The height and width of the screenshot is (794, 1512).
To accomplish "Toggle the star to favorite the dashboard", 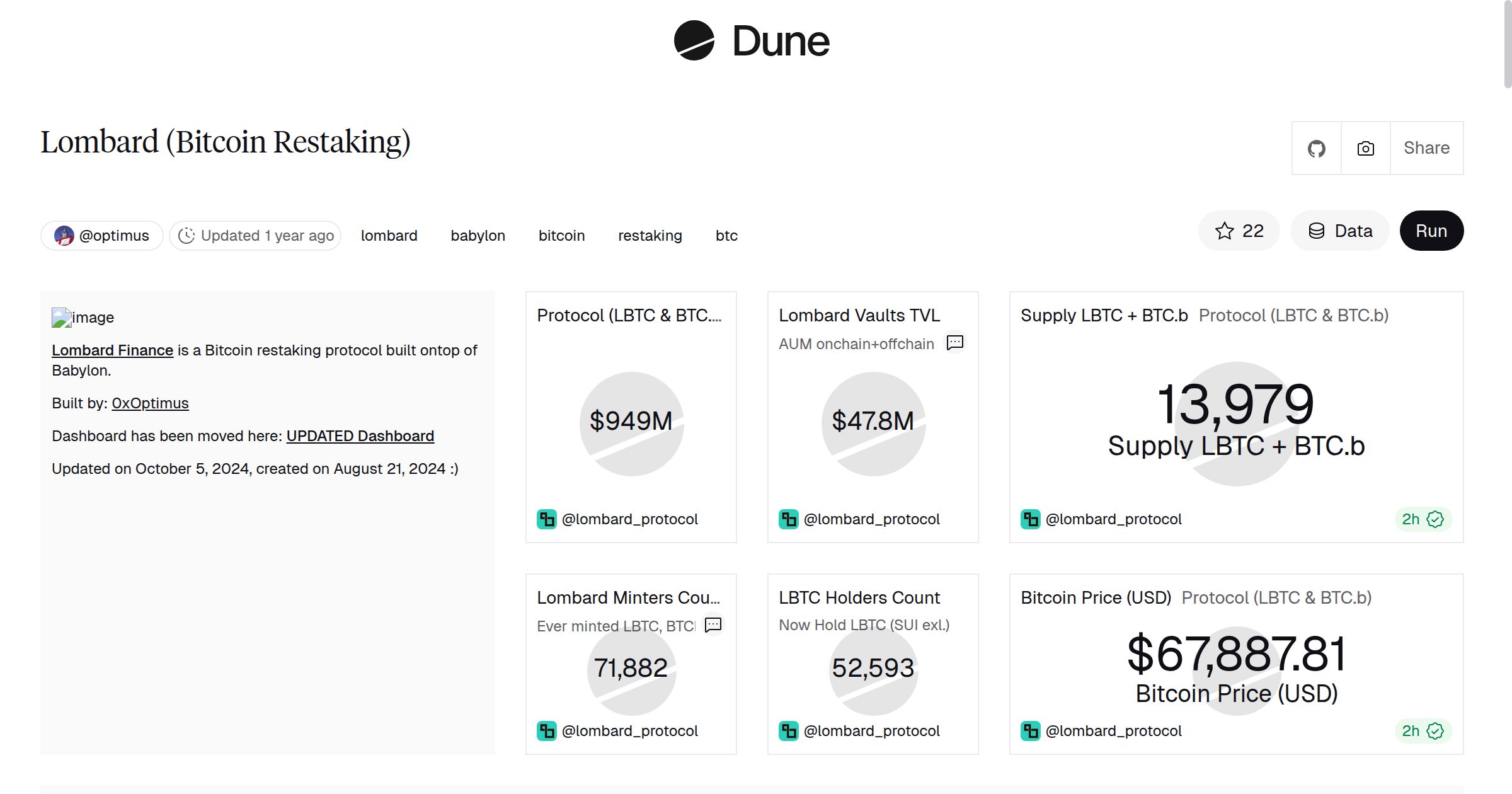I will pyautogui.click(x=1225, y=231).
